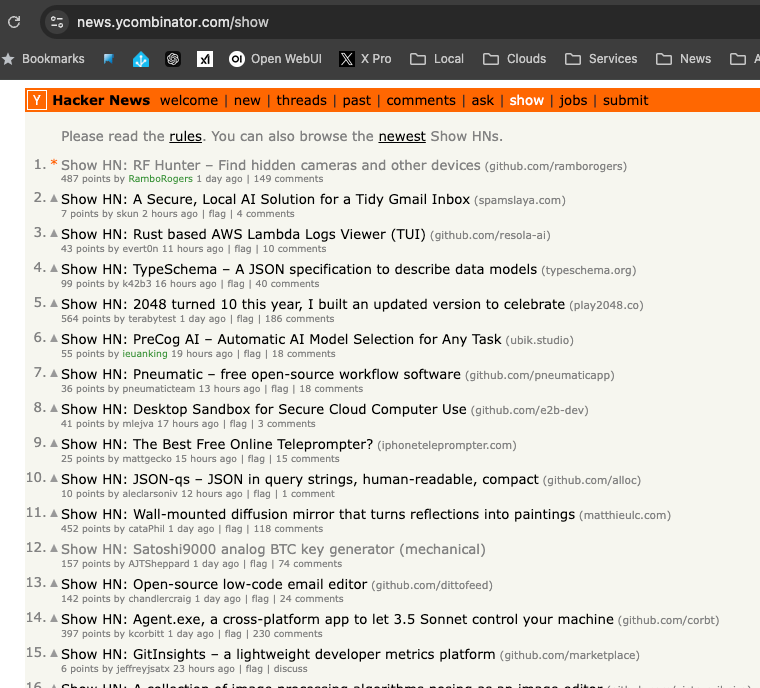Upvote the Satoshi9000 post

click(x=54, y=548)
